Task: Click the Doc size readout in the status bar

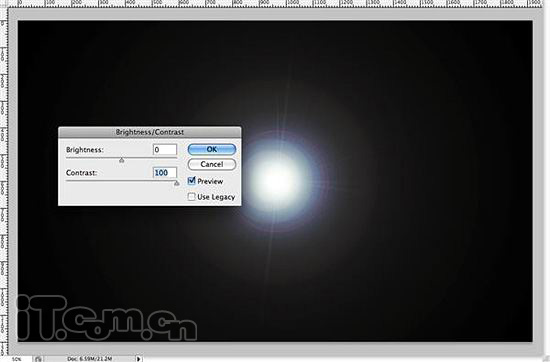Action: coord(90,359)
